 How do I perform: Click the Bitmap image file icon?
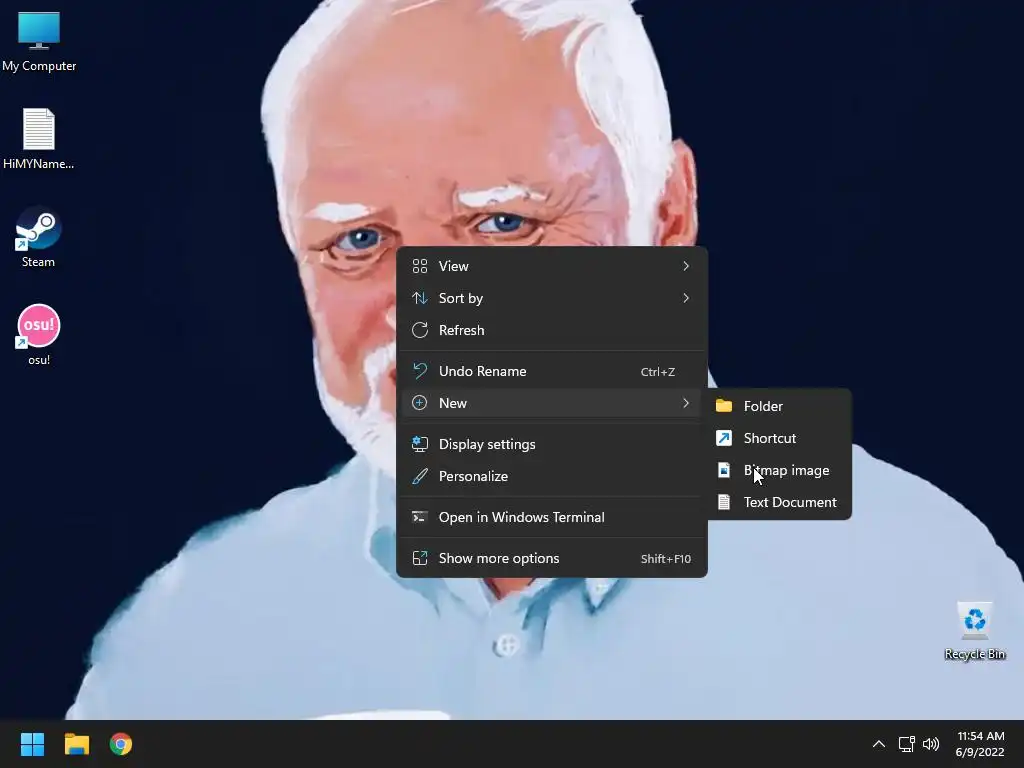724,470
